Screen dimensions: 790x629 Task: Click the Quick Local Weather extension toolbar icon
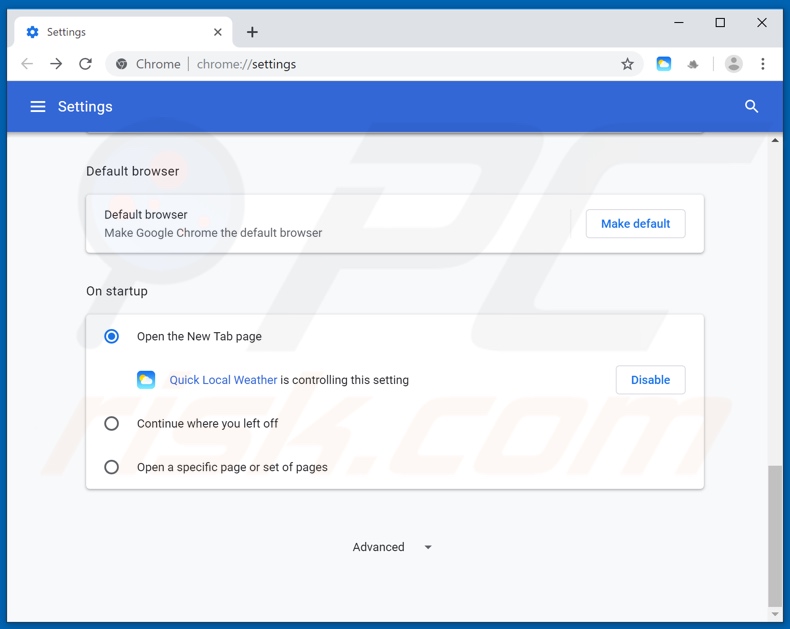[664, 64]
